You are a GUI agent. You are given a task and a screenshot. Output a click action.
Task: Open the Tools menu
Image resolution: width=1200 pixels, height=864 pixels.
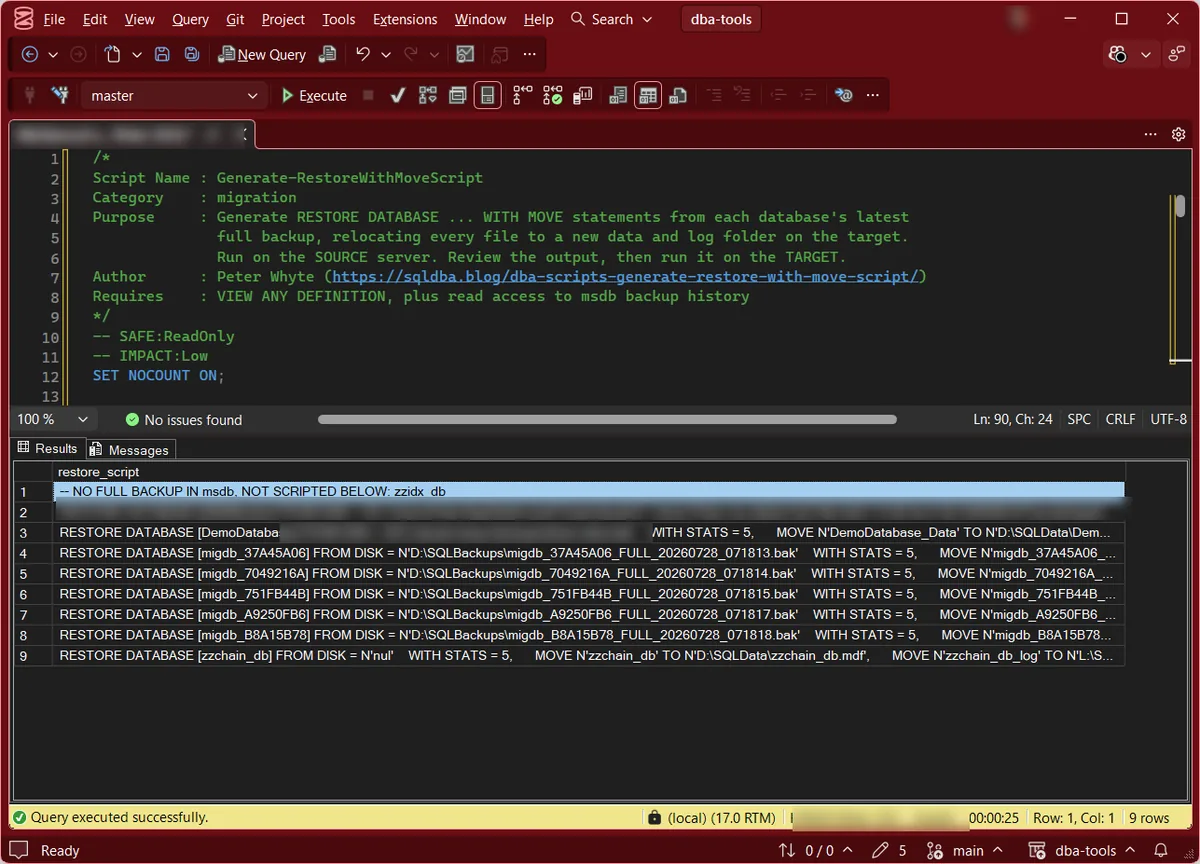(339, 19)
